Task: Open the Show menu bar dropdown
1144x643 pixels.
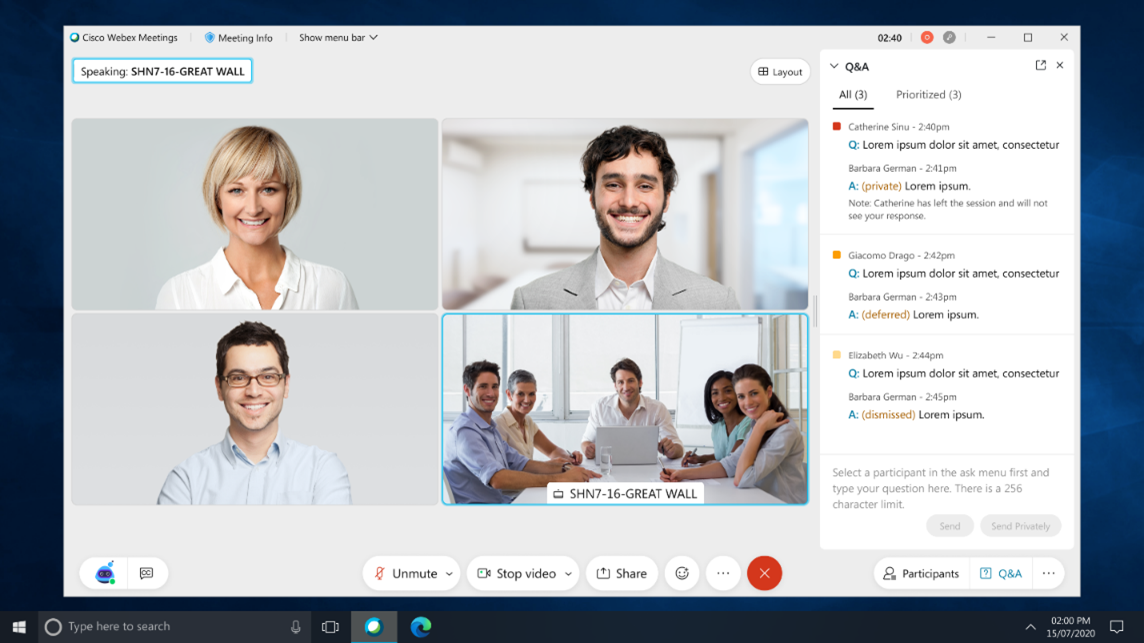Action: click(336, 37)
